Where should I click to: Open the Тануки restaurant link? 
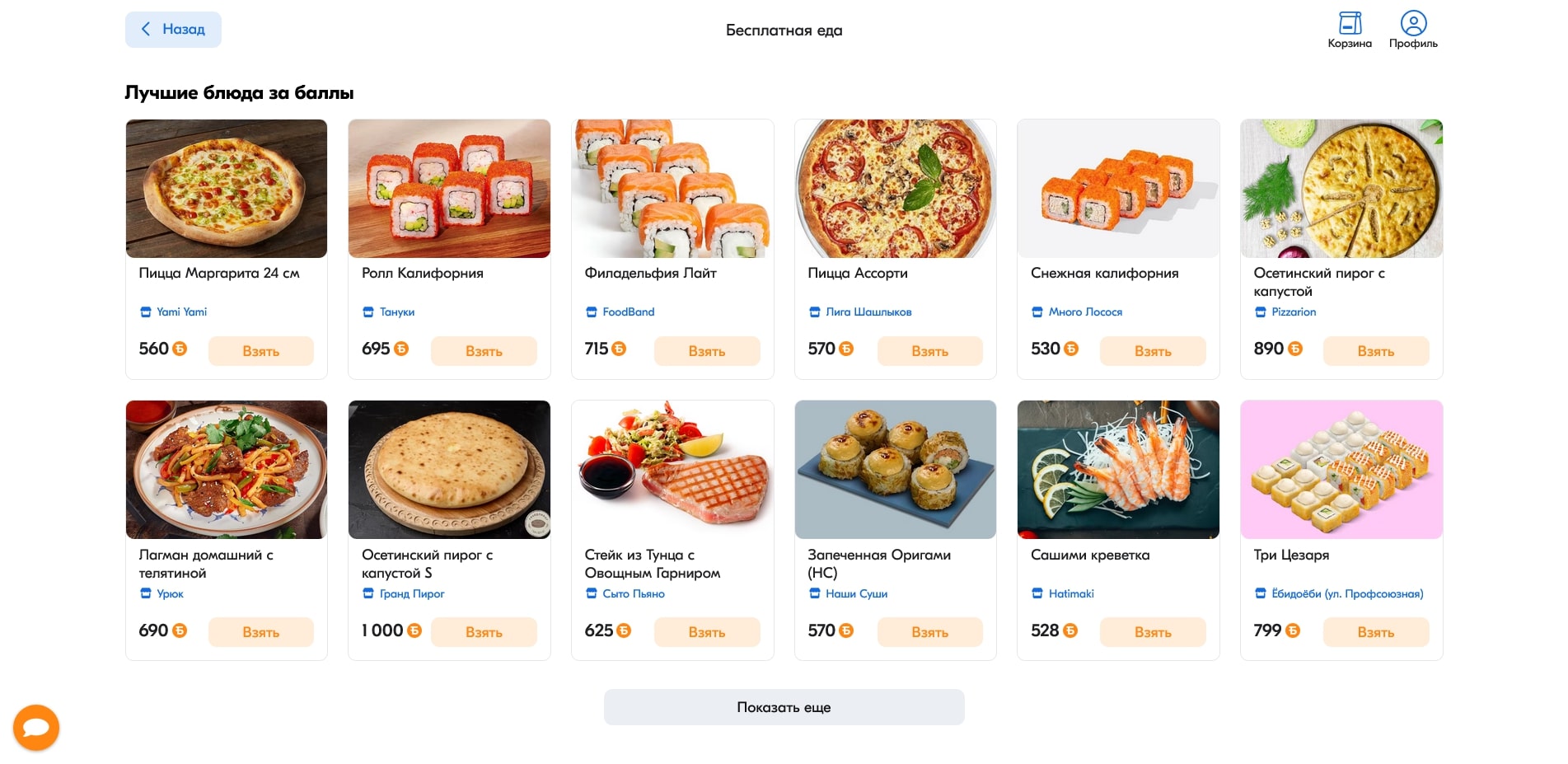[397, 312]
